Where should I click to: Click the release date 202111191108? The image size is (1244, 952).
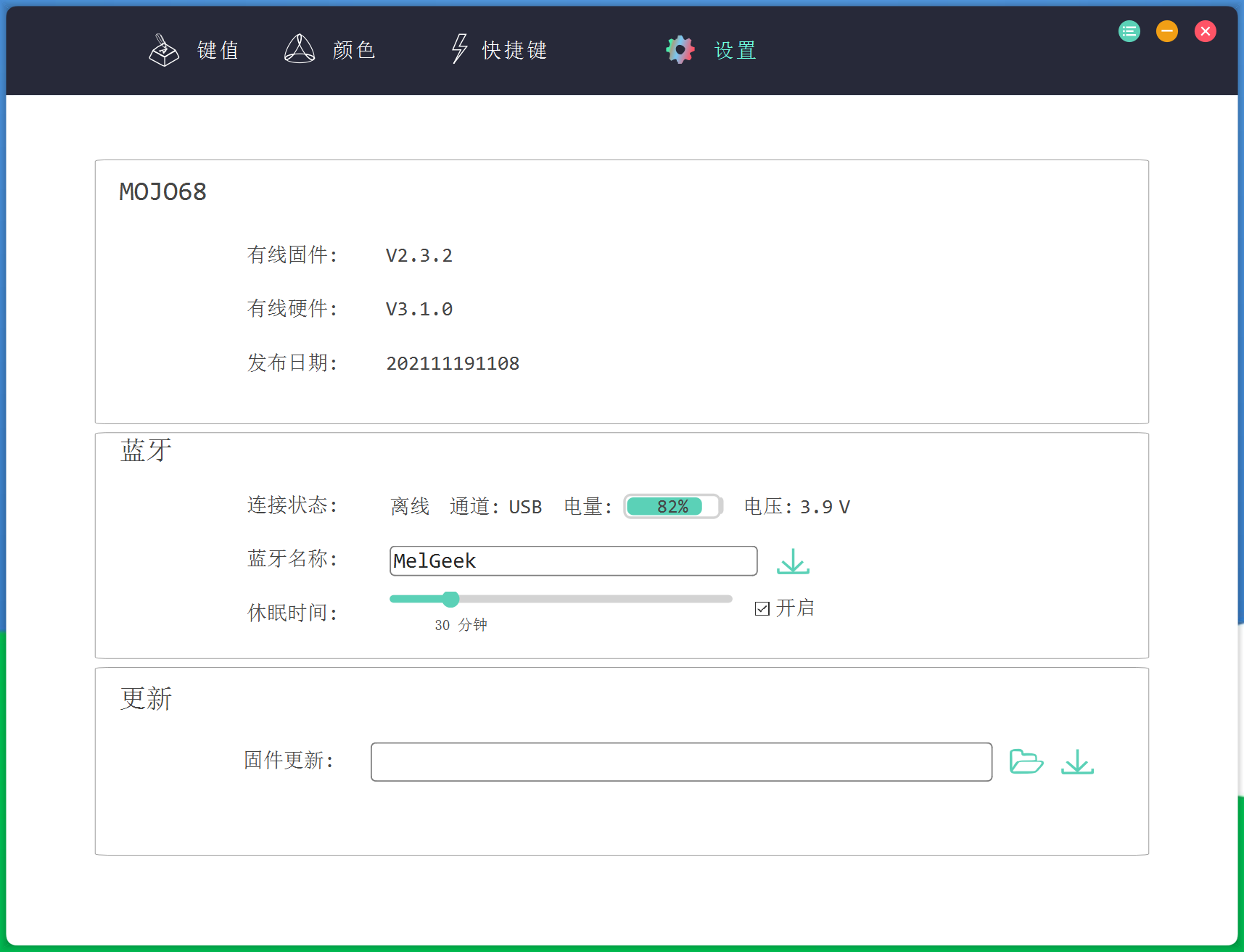[453, 363]
